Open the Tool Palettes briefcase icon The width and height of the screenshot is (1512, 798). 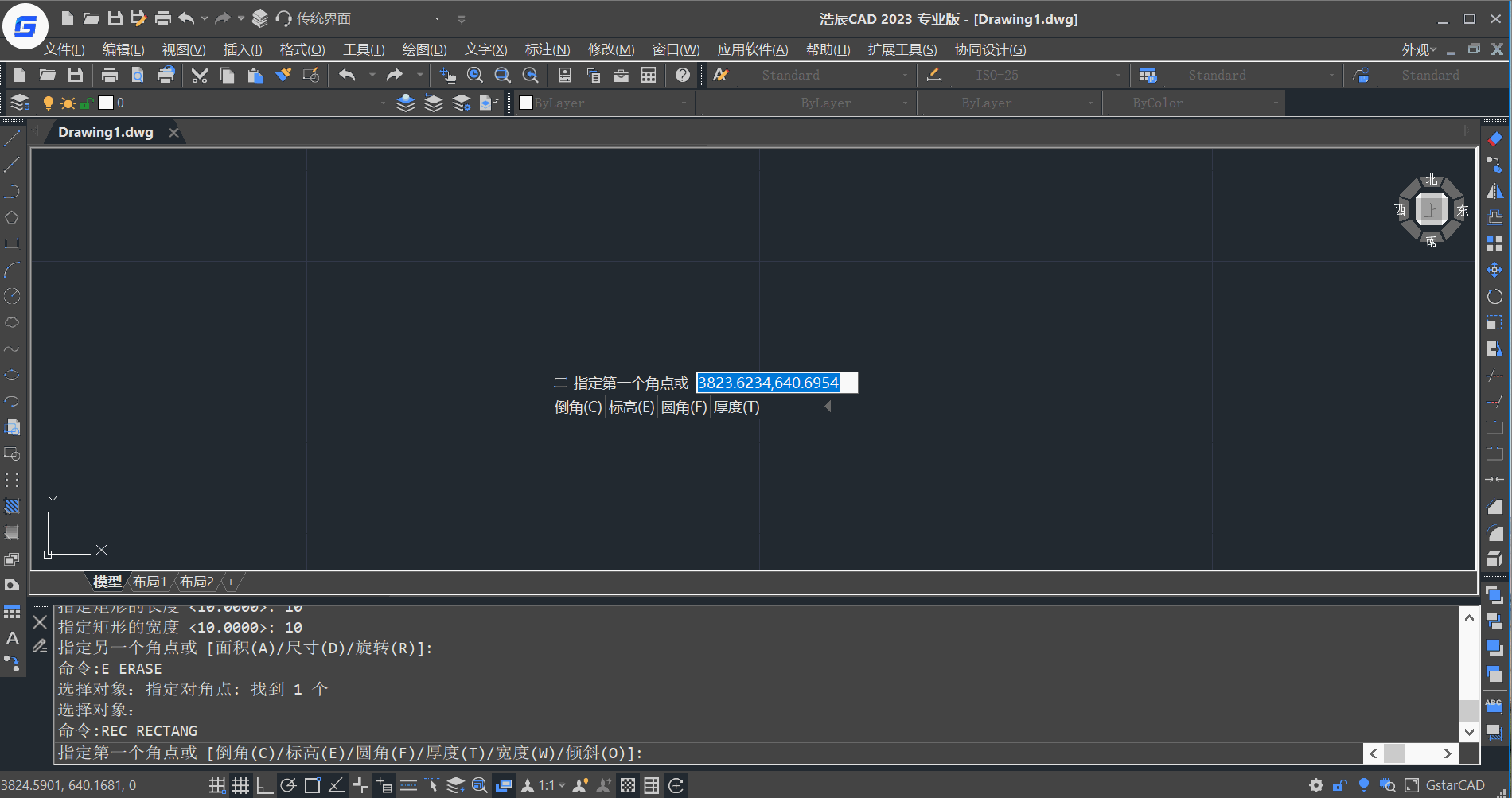click(621, 75)
